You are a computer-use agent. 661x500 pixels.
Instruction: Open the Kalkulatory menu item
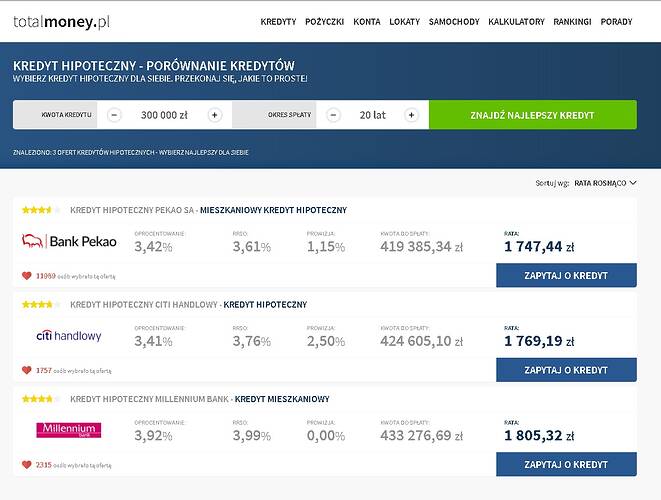[x=516, y=22]
